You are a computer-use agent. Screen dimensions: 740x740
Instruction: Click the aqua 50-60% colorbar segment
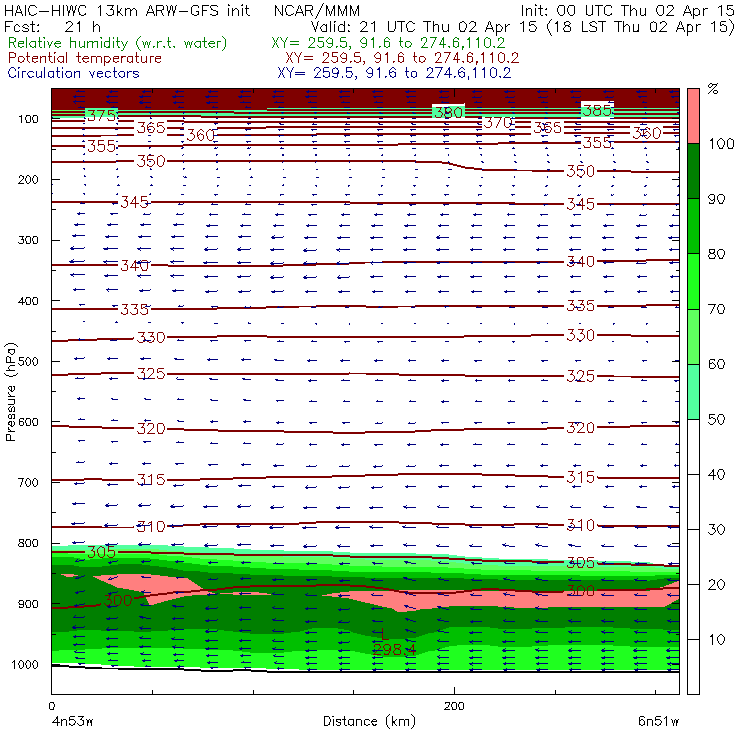point(693,392)
